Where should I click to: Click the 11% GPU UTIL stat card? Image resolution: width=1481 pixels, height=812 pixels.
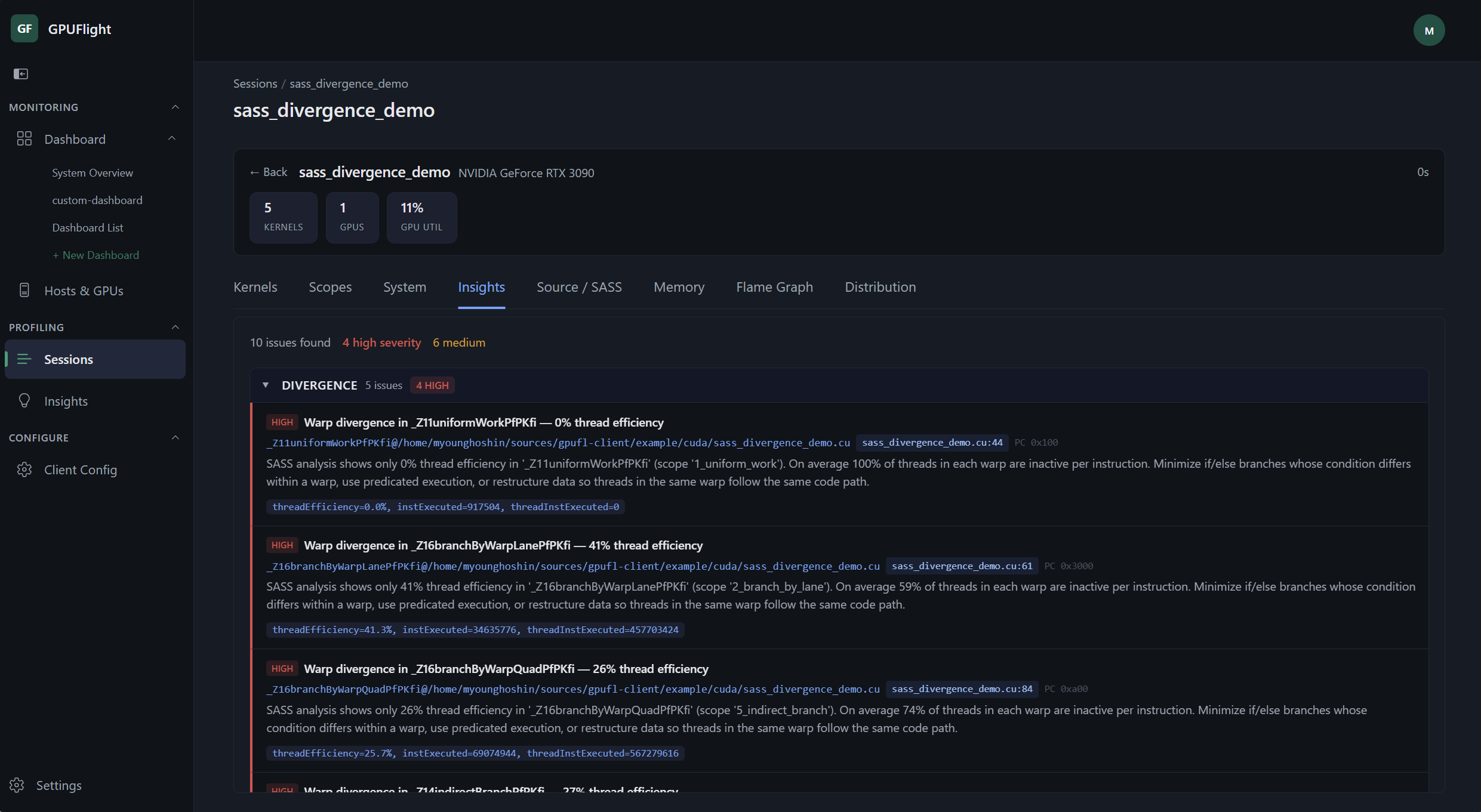[422, 217]
